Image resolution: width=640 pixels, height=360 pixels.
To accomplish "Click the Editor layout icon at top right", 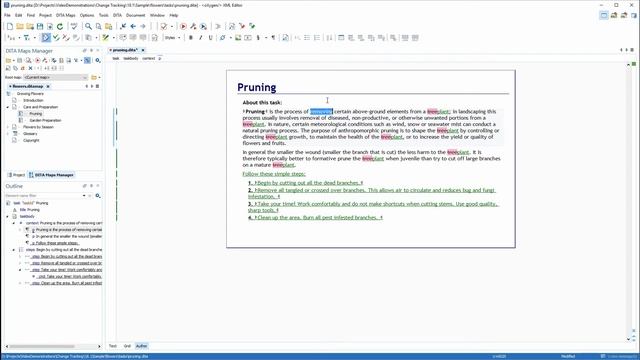I will tap(604, 15).
